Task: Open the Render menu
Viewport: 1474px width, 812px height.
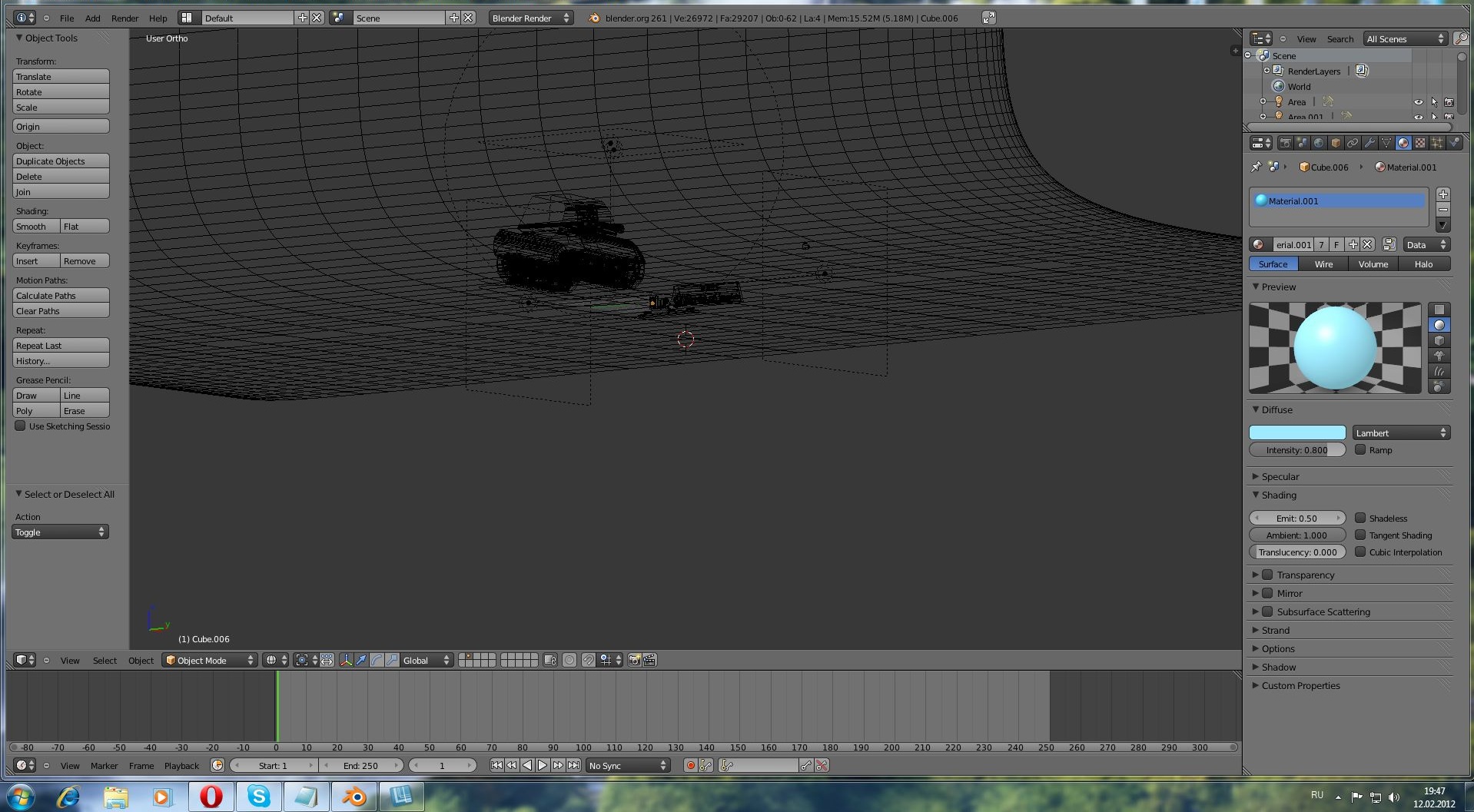Action: point(124,18)
